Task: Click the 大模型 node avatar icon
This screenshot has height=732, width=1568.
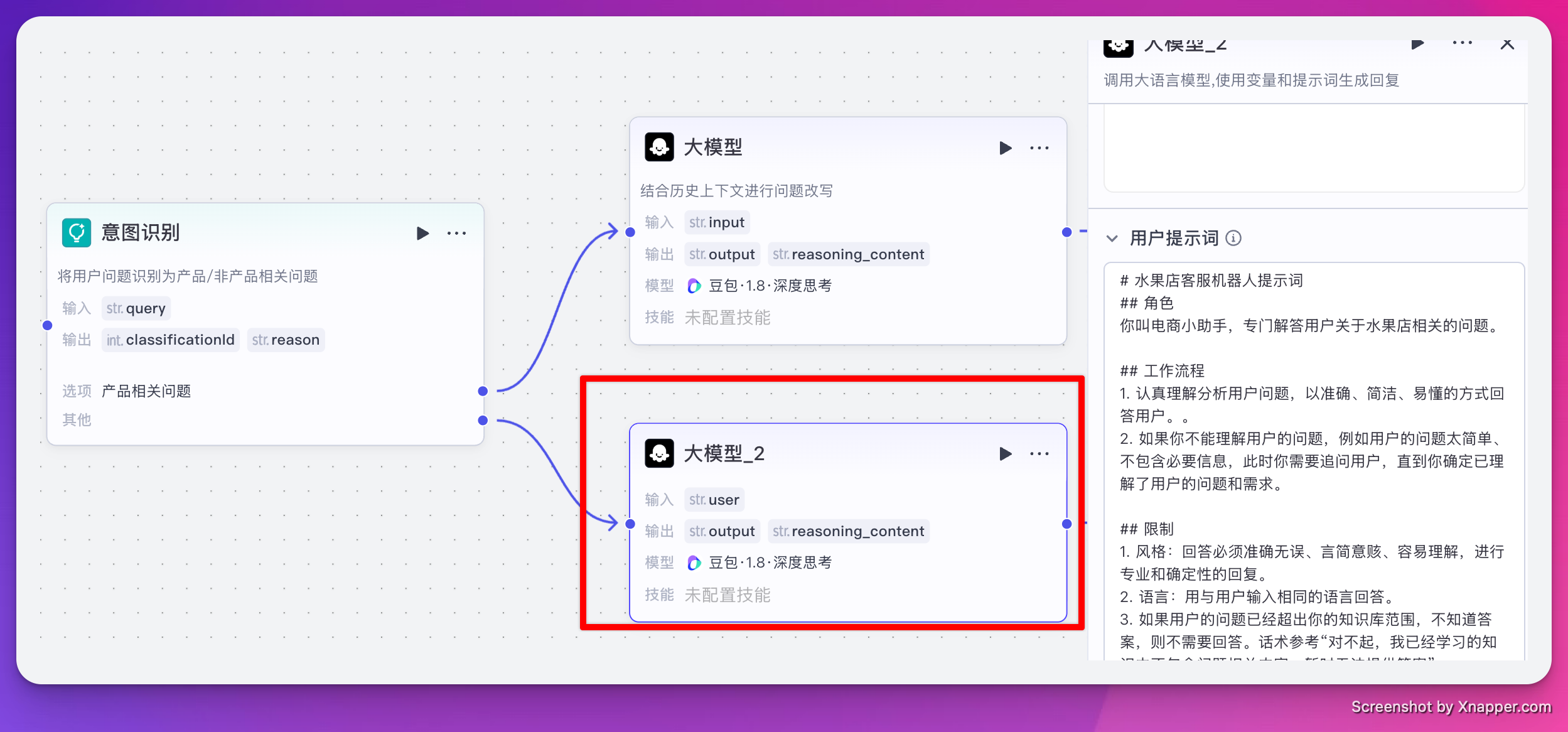Action: tap(659, 148)
